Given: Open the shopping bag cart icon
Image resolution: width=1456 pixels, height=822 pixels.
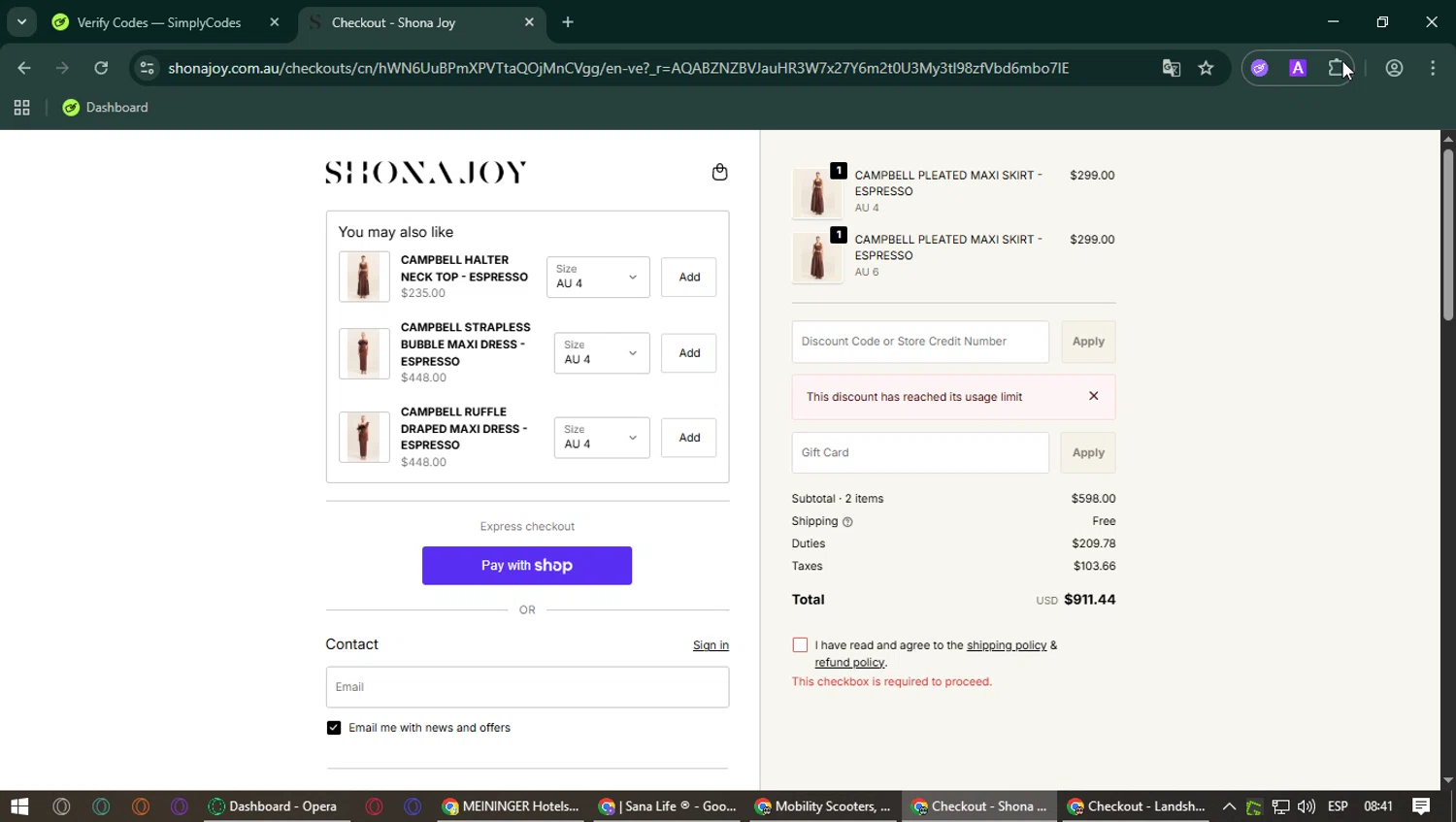Looking at the screenshot, I should (719, 172).
